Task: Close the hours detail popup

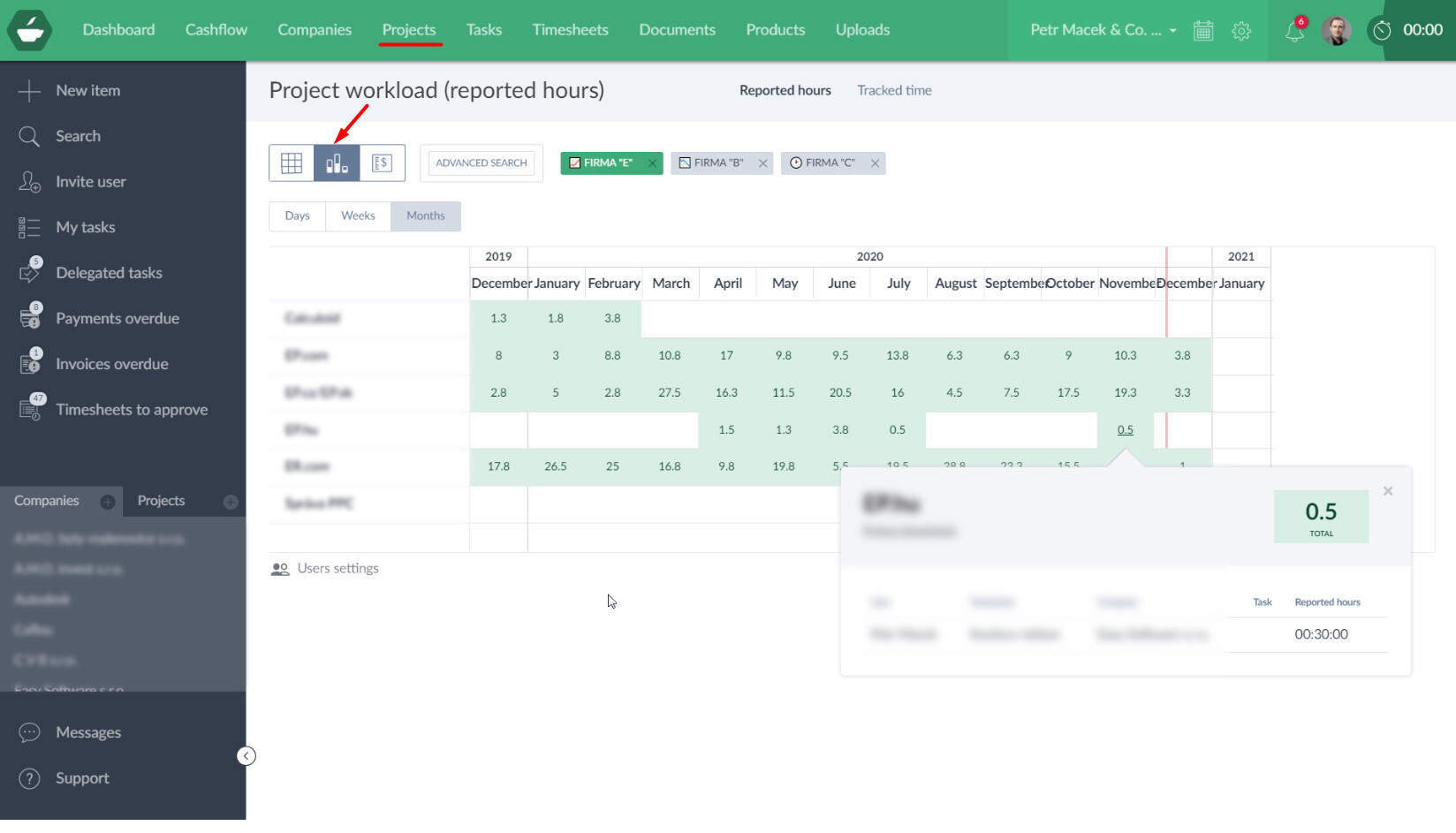Action: tap(1388, 491)
